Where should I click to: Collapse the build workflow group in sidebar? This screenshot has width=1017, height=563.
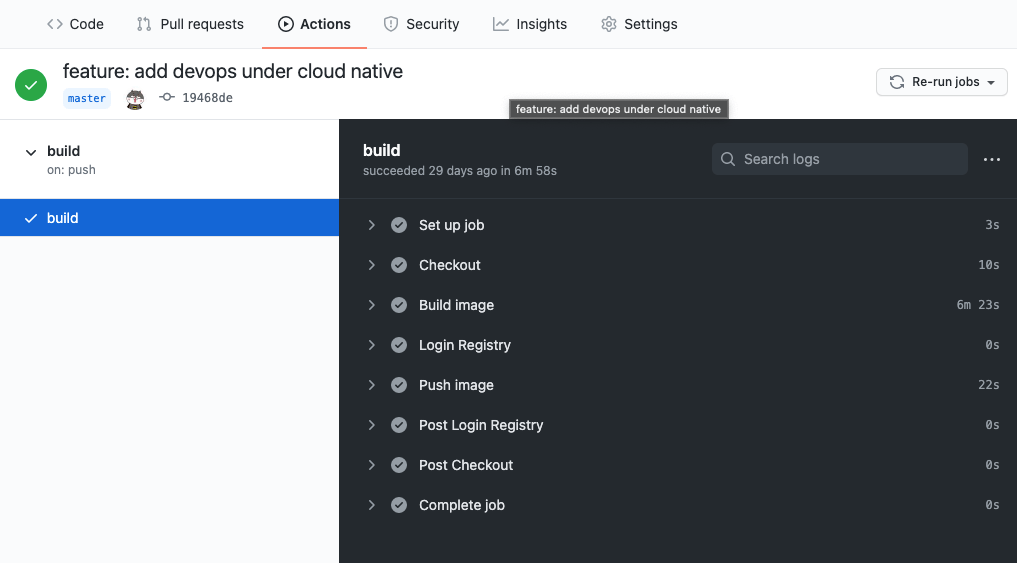tap(31, 152)
